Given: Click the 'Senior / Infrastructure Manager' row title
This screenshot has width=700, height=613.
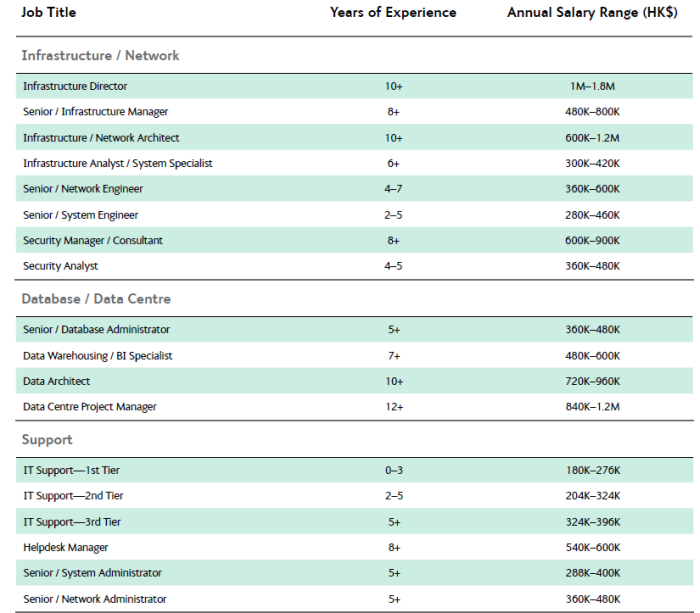Looking at the screenshot, I should (96, 112).
